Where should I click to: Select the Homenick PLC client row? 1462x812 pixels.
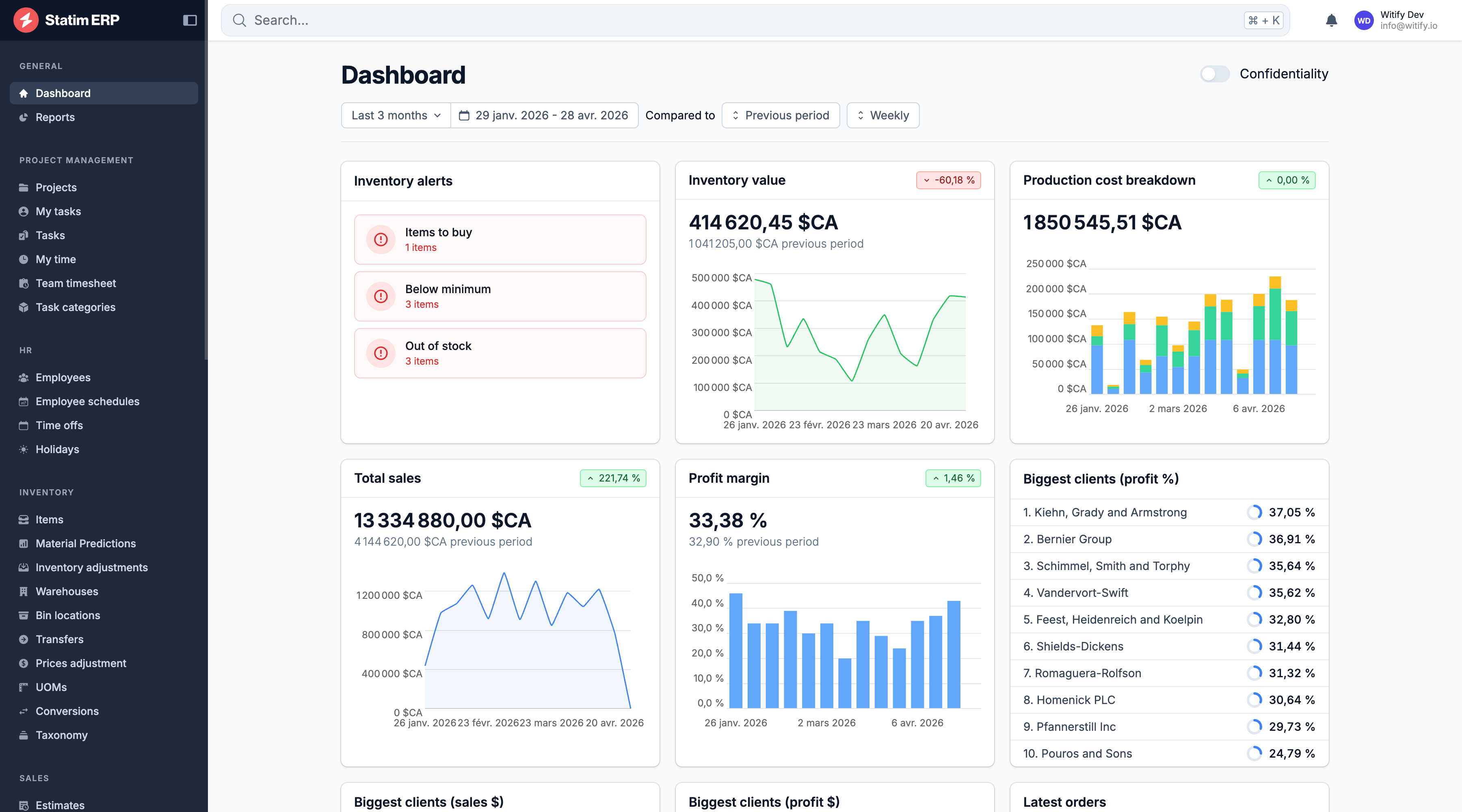pos(1169,700)
